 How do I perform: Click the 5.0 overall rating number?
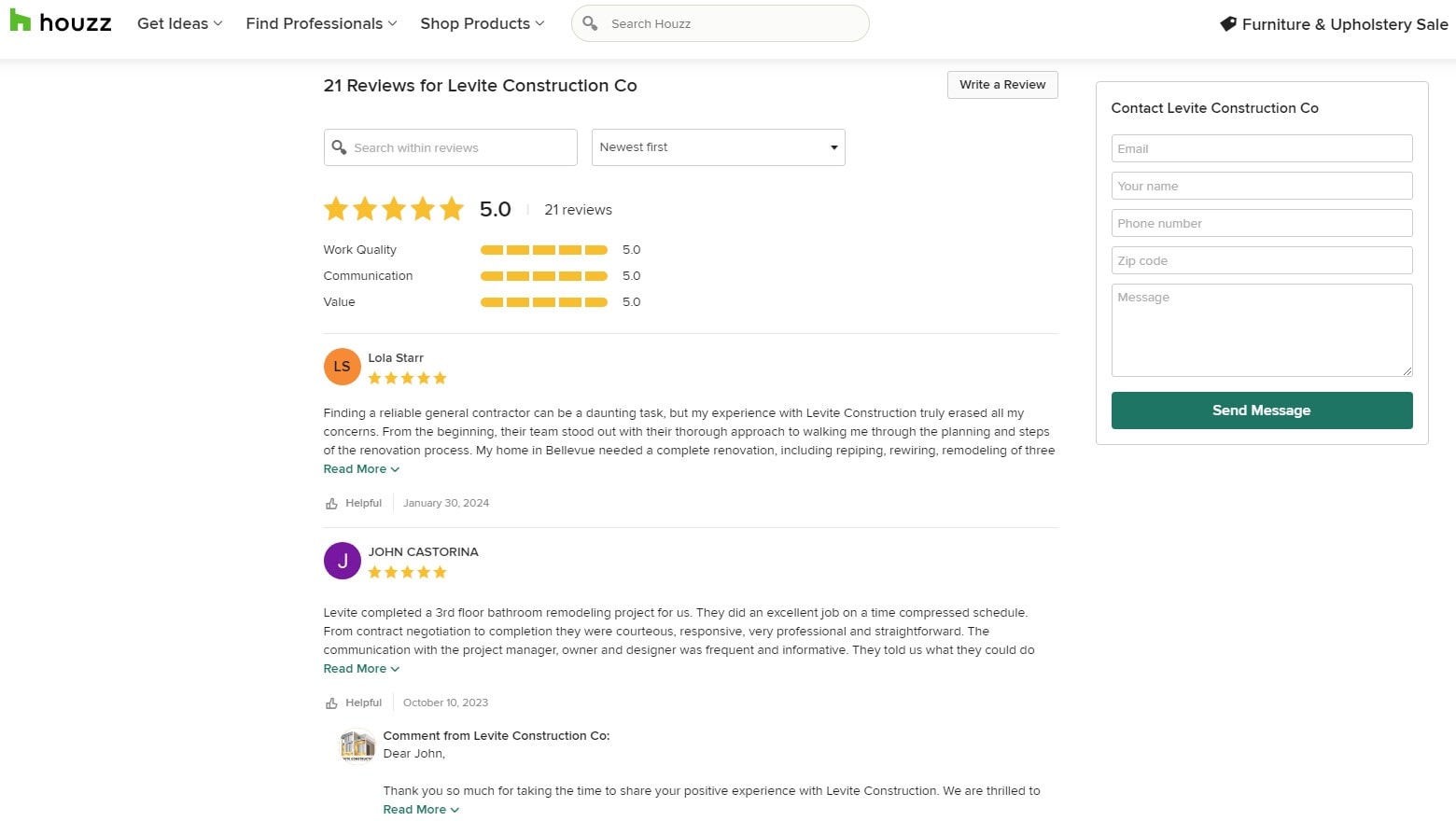pyautogui.click(x=496, y=209)
